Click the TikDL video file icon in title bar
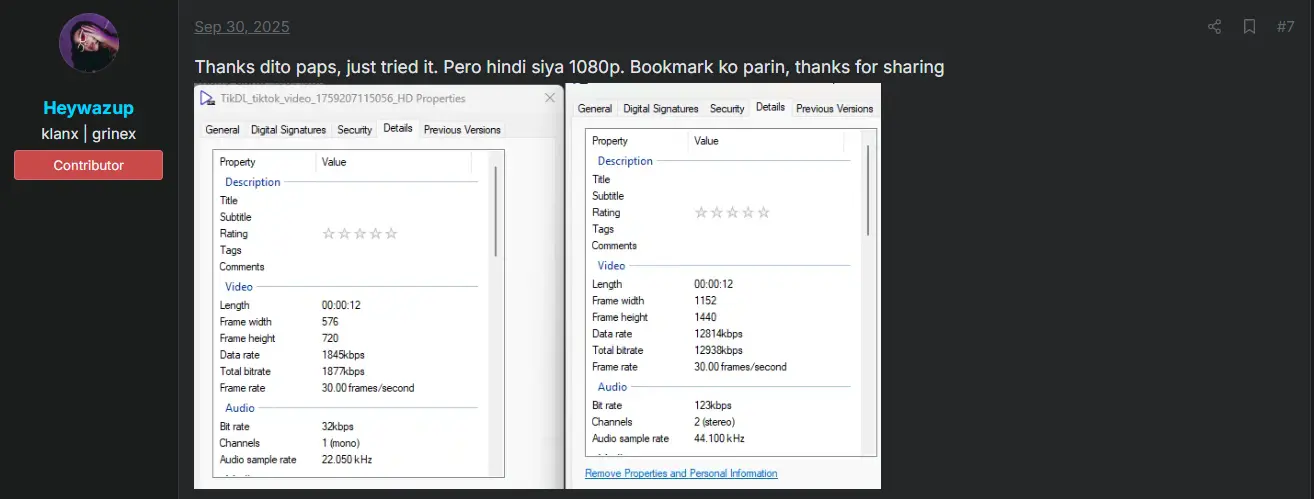 click(207, 98)
